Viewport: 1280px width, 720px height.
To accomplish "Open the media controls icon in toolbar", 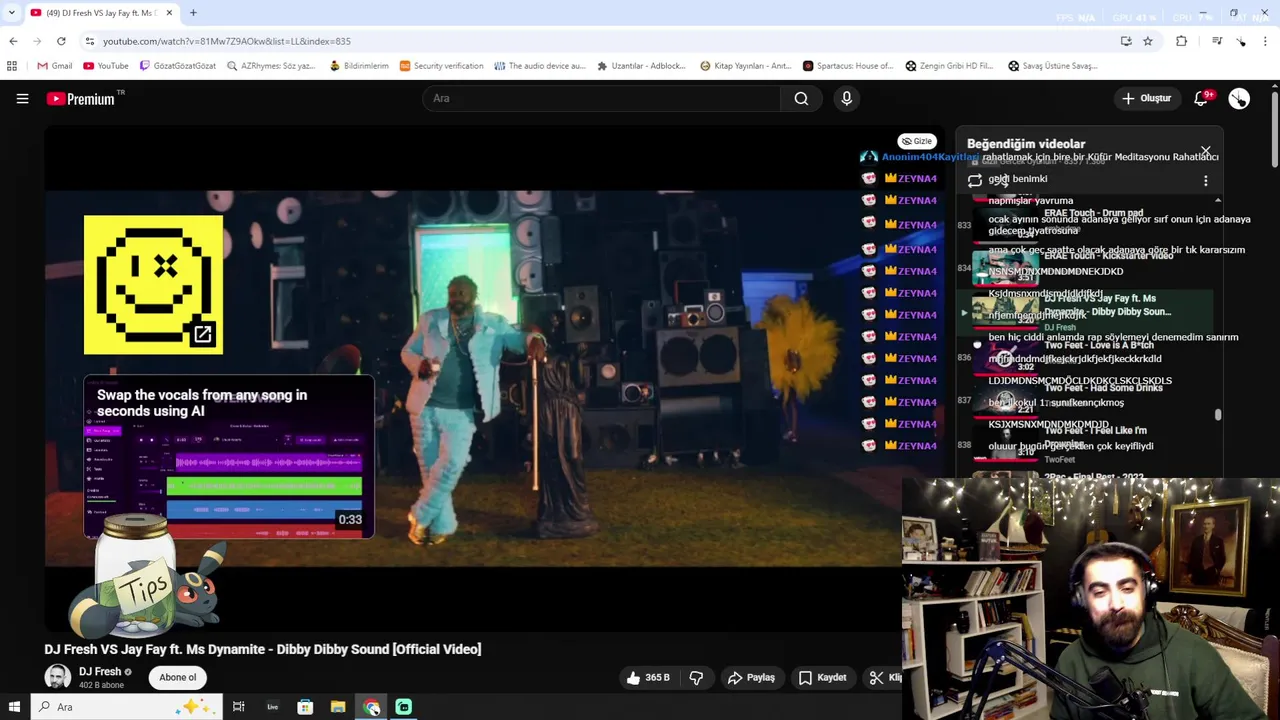I will [1217, 41].
